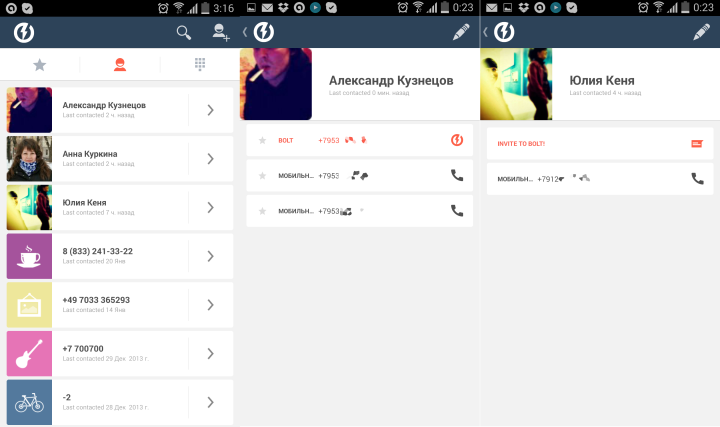Tap mail icon in middle status bar
720x427 pixels.
[267, 7]
